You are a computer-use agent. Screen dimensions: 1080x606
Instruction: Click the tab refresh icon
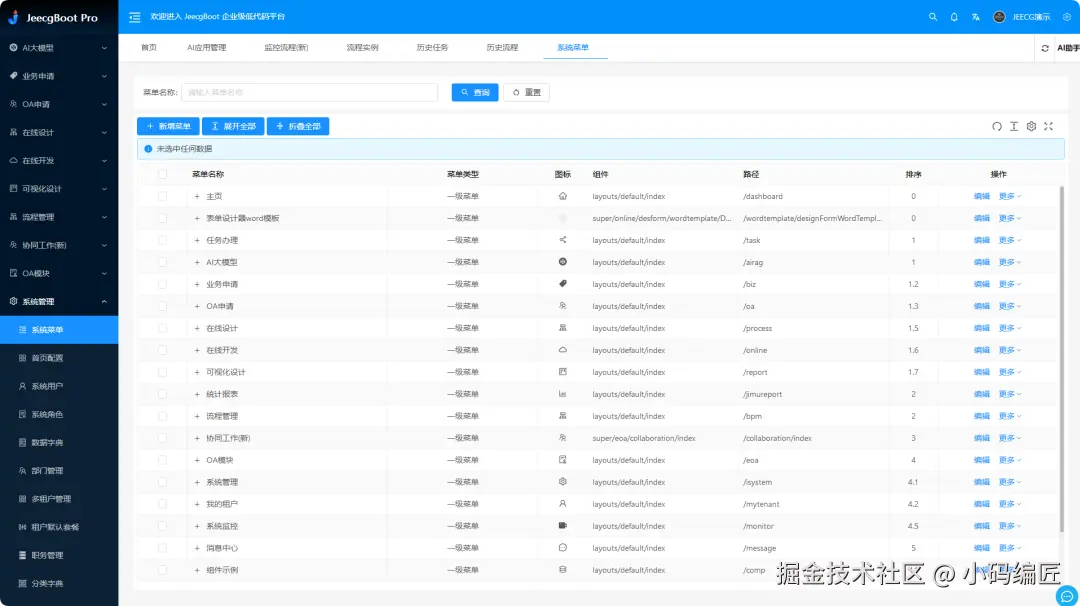1045,48
